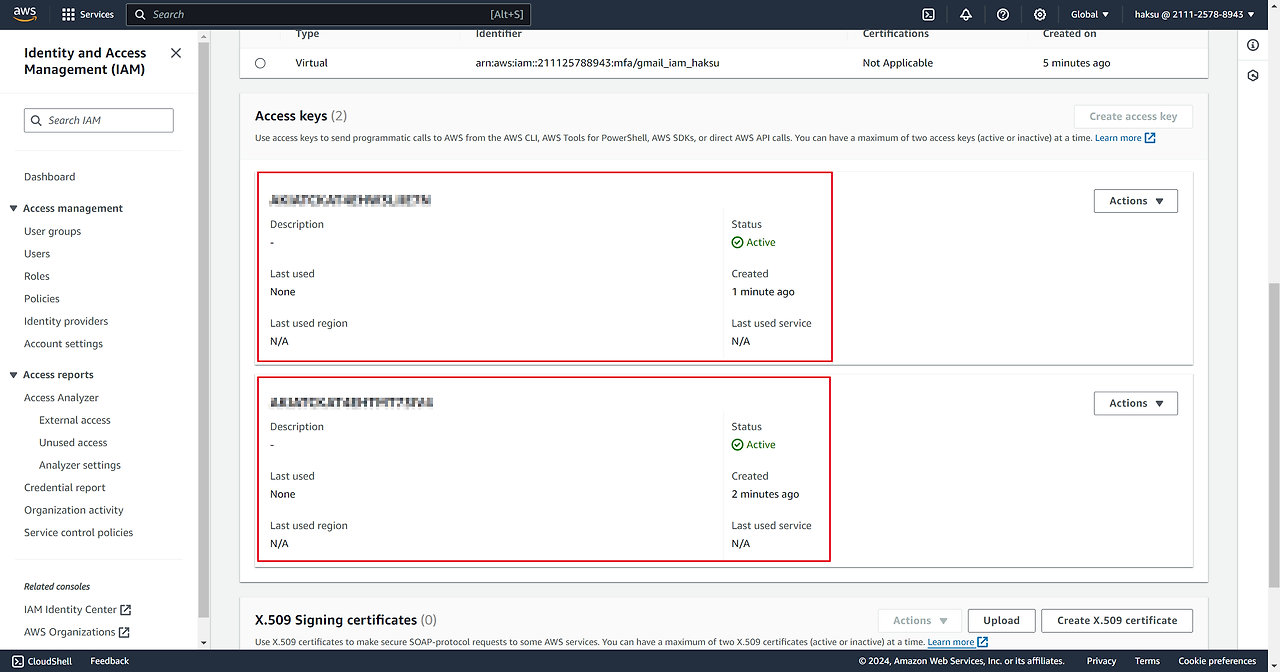Click Create X.509 certificate button
Image resolution: width=1280 pixels, height=672 pixels.
(1116, 620)
